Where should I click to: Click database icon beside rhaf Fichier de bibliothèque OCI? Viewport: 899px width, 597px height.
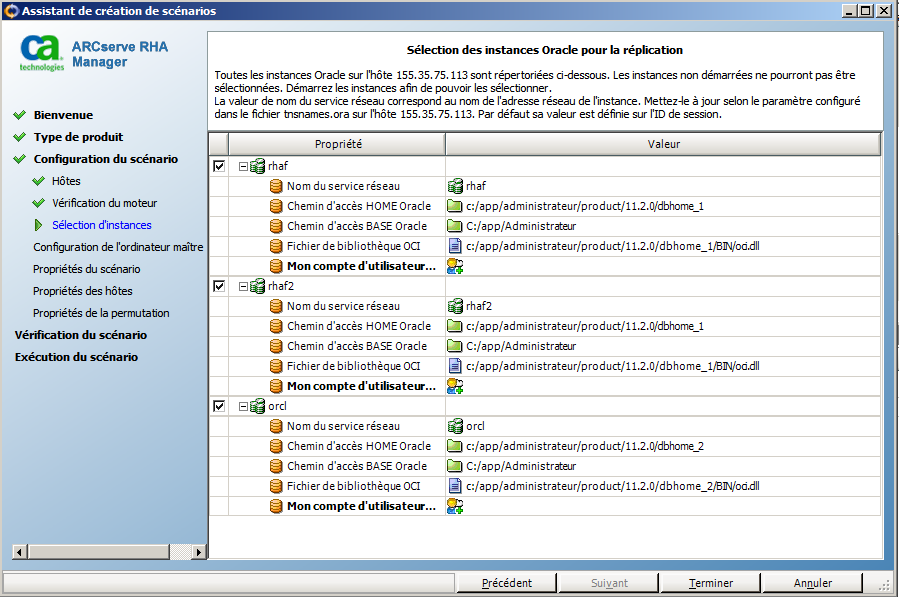[x=276, y=247]
